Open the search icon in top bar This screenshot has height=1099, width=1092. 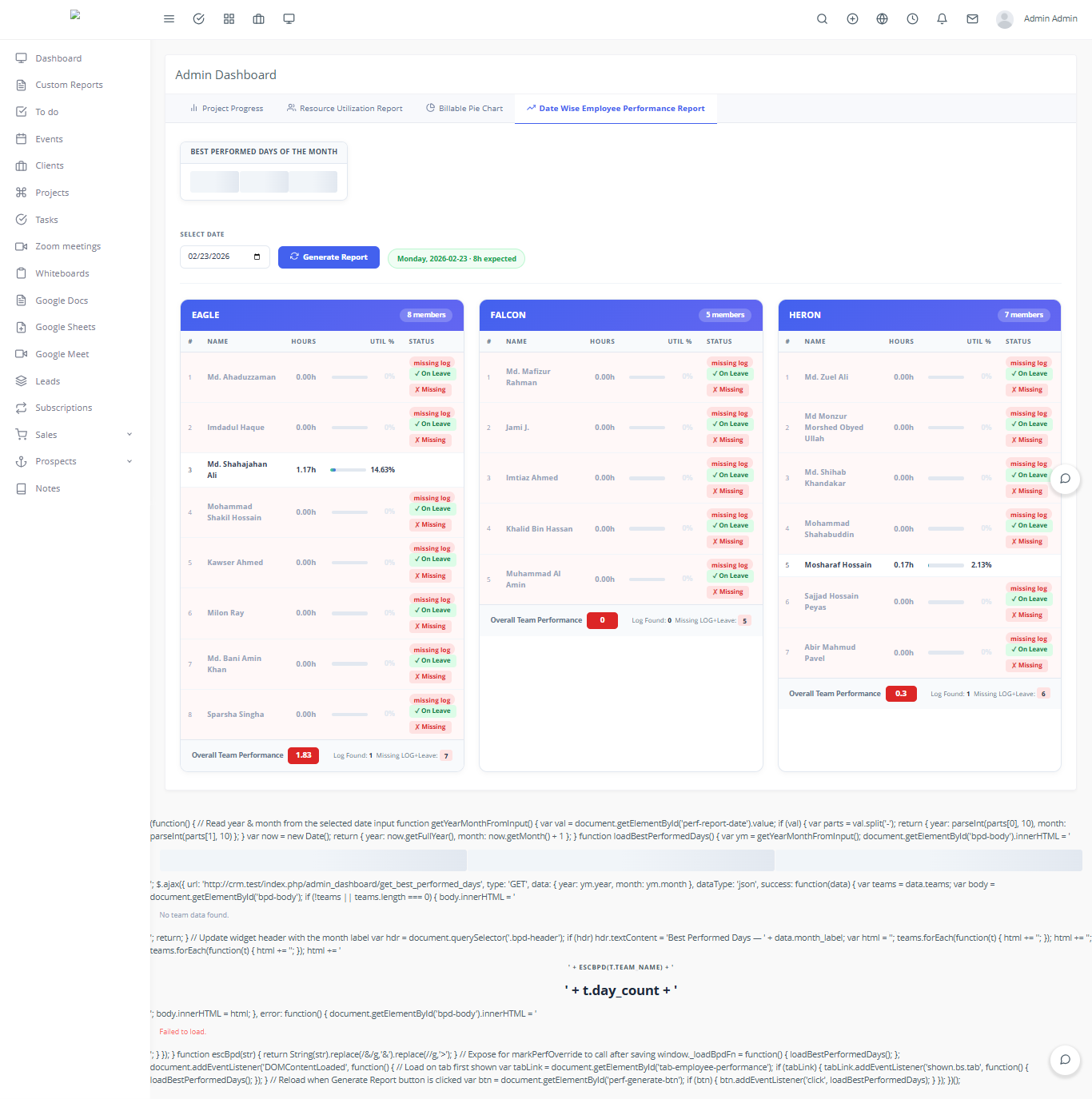coord(822,19)
